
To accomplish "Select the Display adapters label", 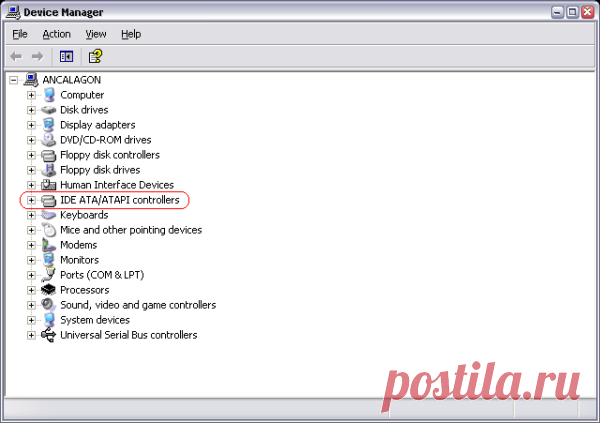I will [98, 125].
